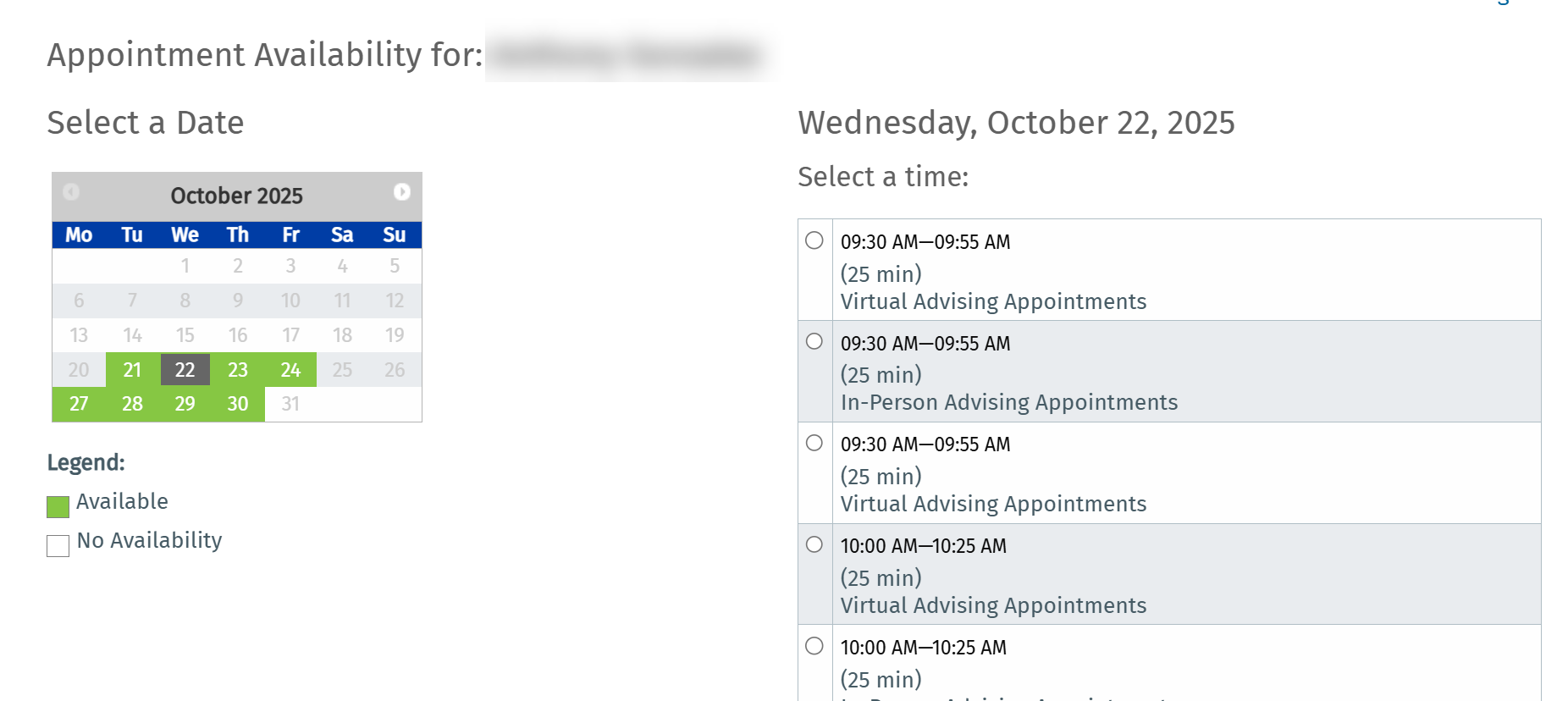The image size is (1568, 701).
Task: Click unavailable date October 31
Action: pyautogui.click(x=290, y=404)
